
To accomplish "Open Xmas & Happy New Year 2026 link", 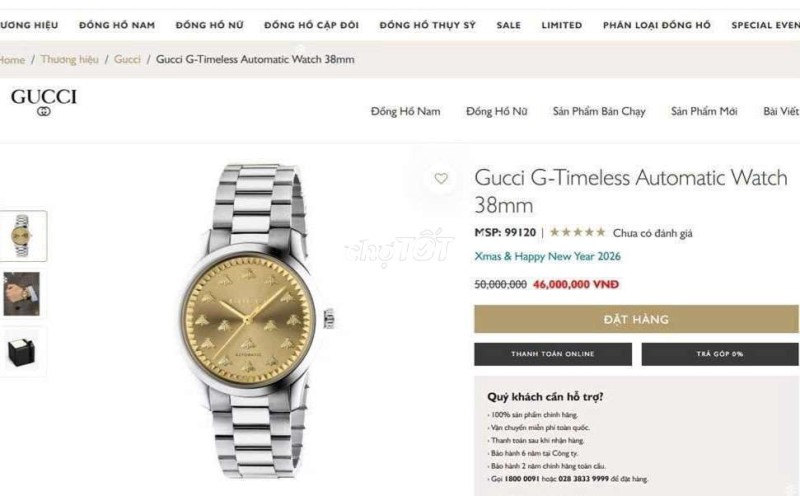I will 547,256.
